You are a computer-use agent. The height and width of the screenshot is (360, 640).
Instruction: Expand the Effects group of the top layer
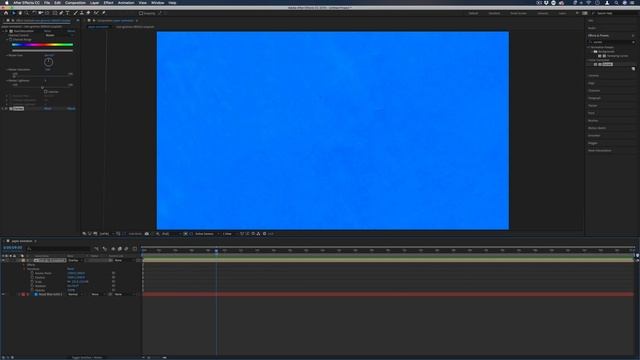[24, 264]
